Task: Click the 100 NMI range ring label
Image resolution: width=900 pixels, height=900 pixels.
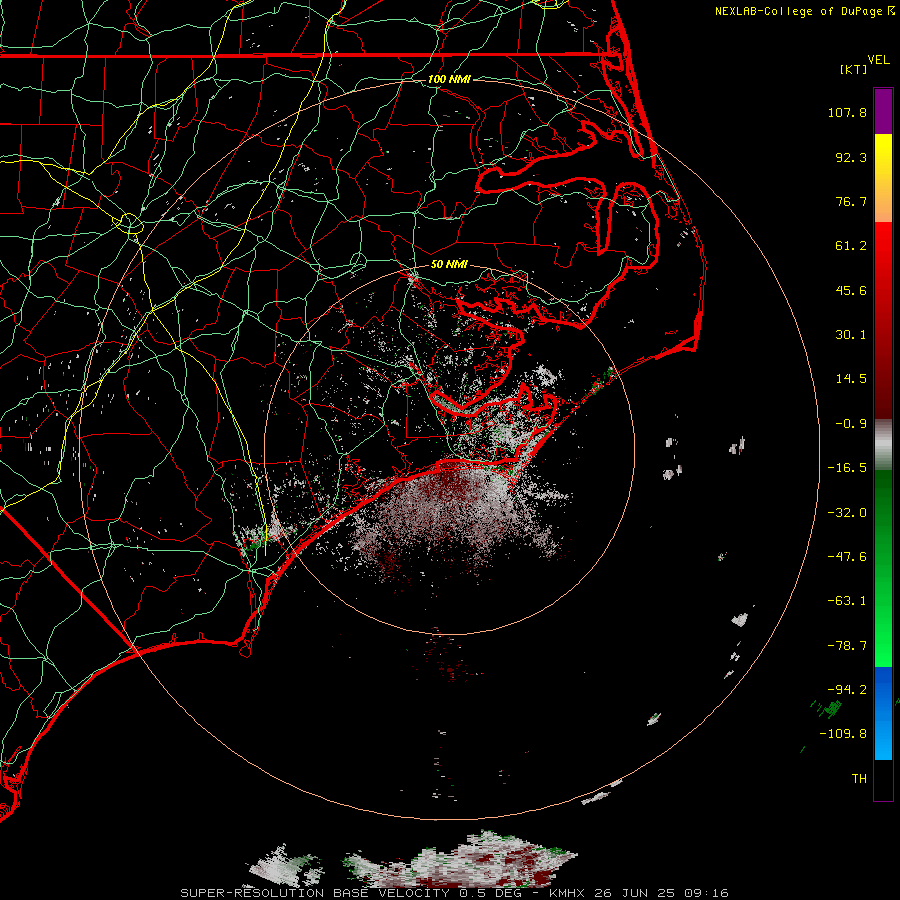Action: coord(449,79)
